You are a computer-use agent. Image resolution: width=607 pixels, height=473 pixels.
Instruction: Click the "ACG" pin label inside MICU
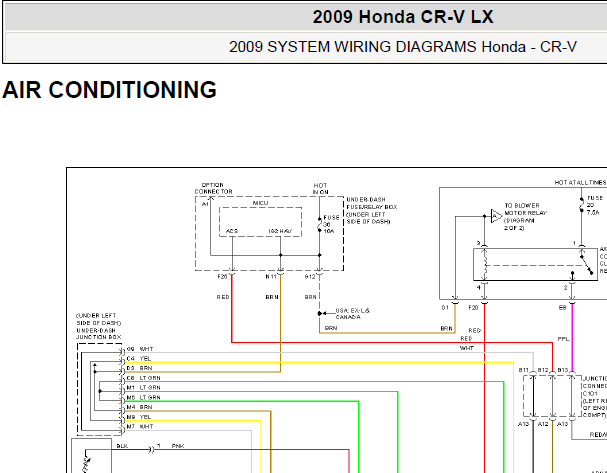point(231,231)
